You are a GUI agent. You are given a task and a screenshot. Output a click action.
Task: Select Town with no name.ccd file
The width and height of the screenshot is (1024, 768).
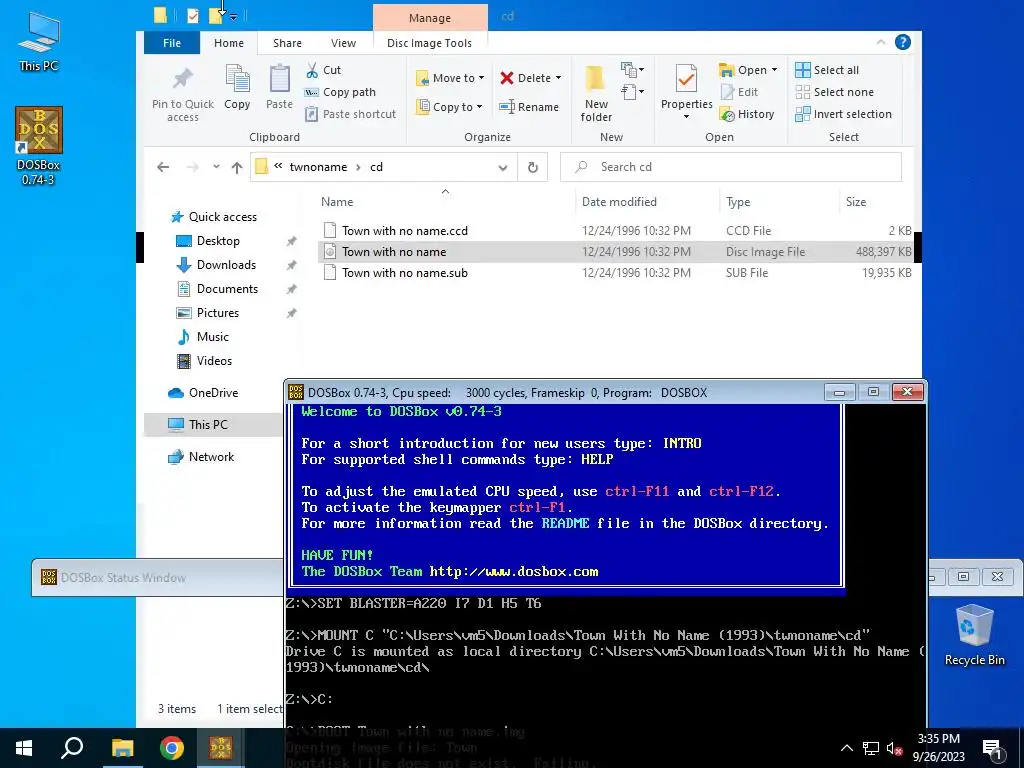coord(405,231)
